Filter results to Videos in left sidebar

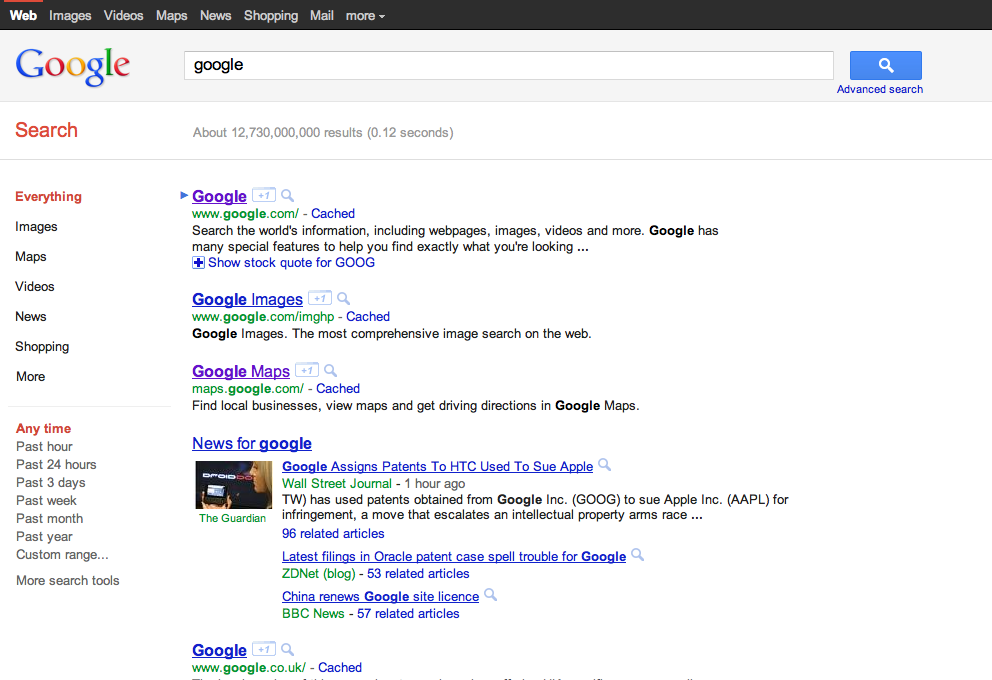tap(35, 286)
